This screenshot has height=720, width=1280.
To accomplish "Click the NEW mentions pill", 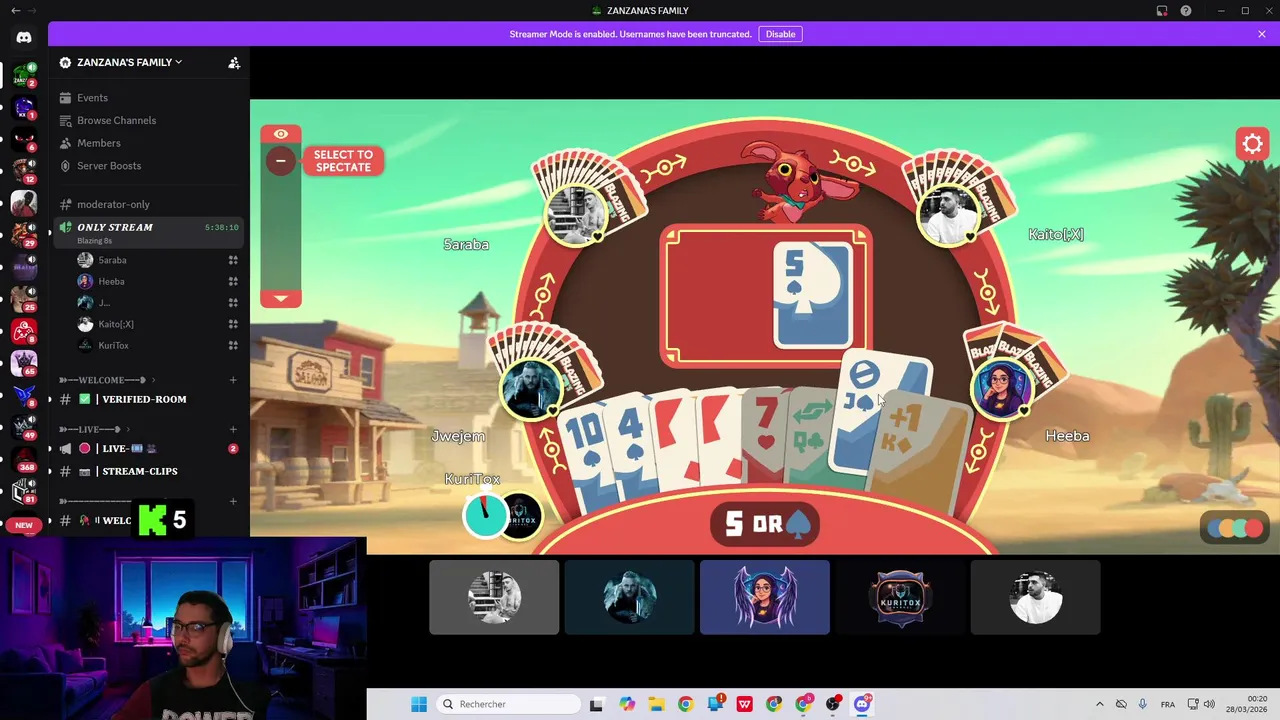I will pyautogui.click(x=24, y=525).
